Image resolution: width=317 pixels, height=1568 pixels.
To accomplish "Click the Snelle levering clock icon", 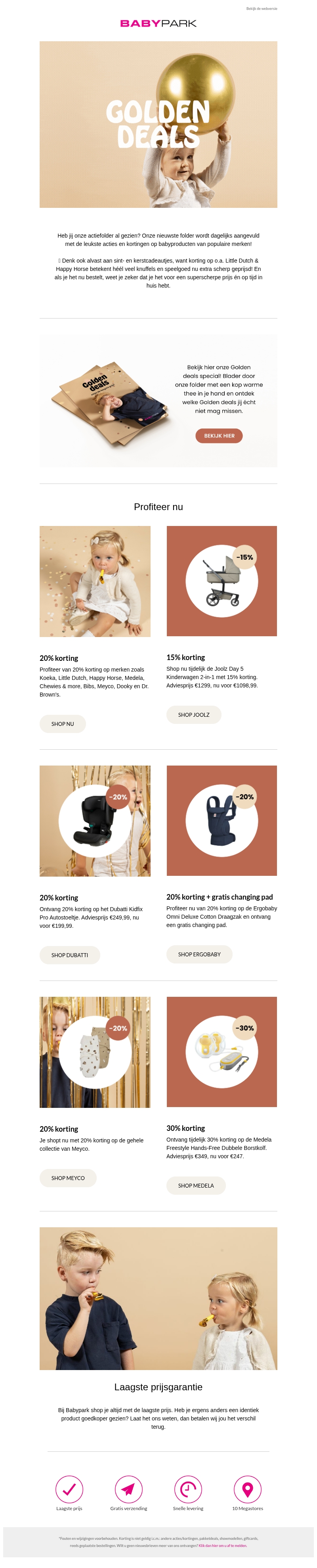I will pos(188,1489).
